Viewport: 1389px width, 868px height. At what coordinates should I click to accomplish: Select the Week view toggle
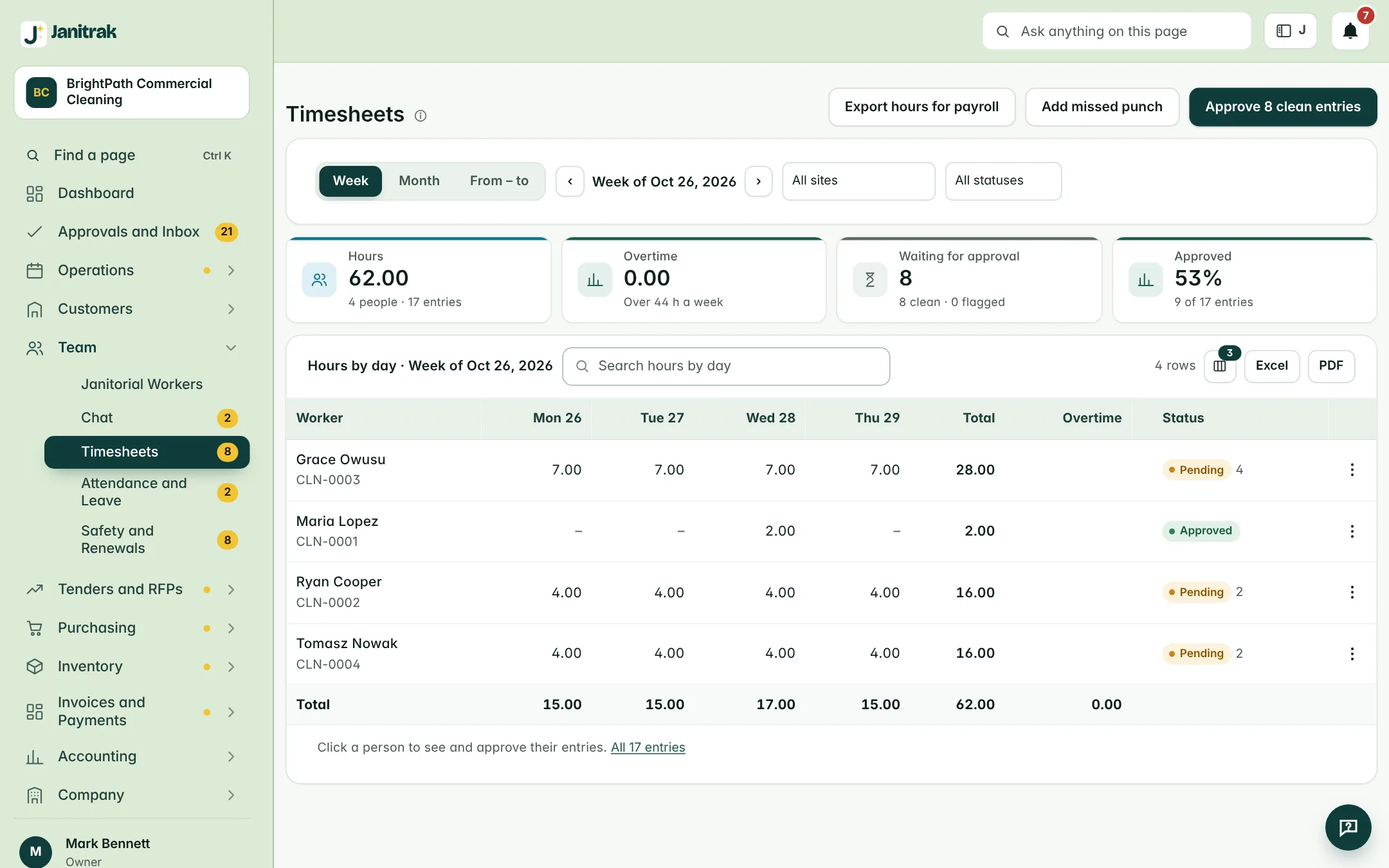[x=350, y=181]
